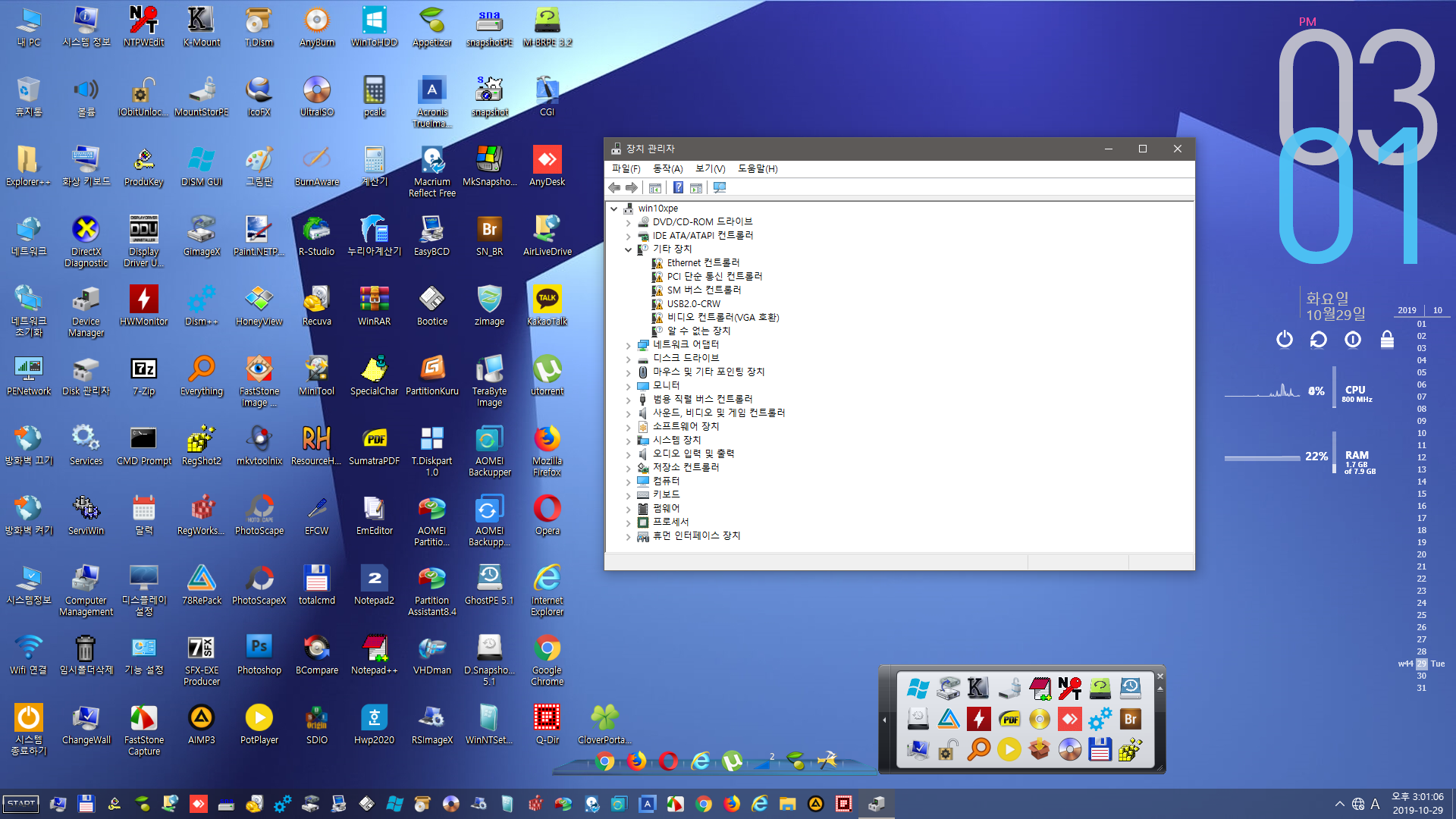Open the 도움말(H) menu
Image resolution: width=1456 pixels, height=819 pixels.
(758, 168)
